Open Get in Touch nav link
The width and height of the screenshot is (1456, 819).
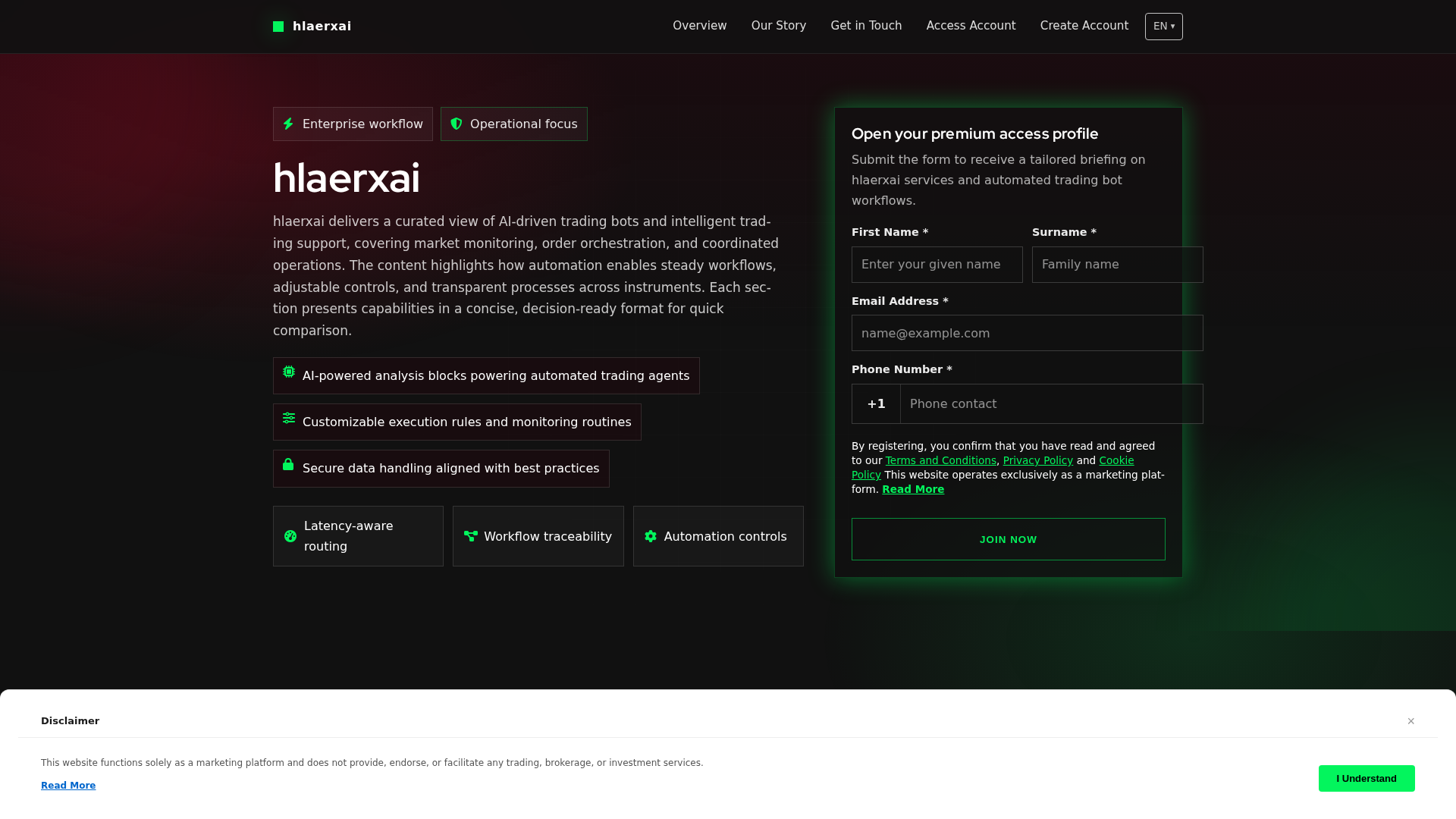[866, 26]
